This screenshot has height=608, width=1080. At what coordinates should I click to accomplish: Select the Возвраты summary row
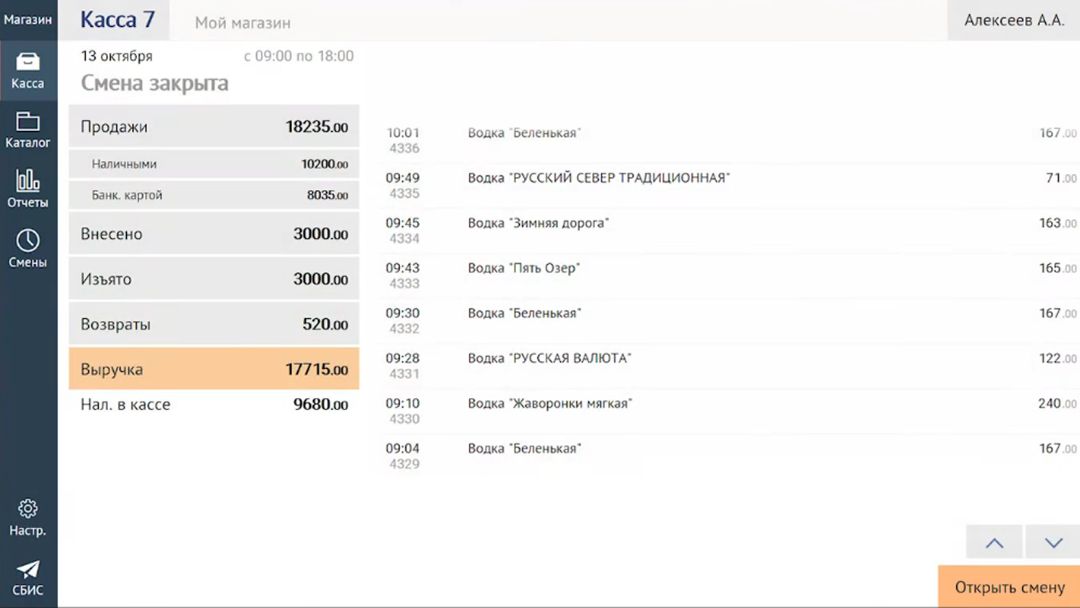(x=214, y=324)
